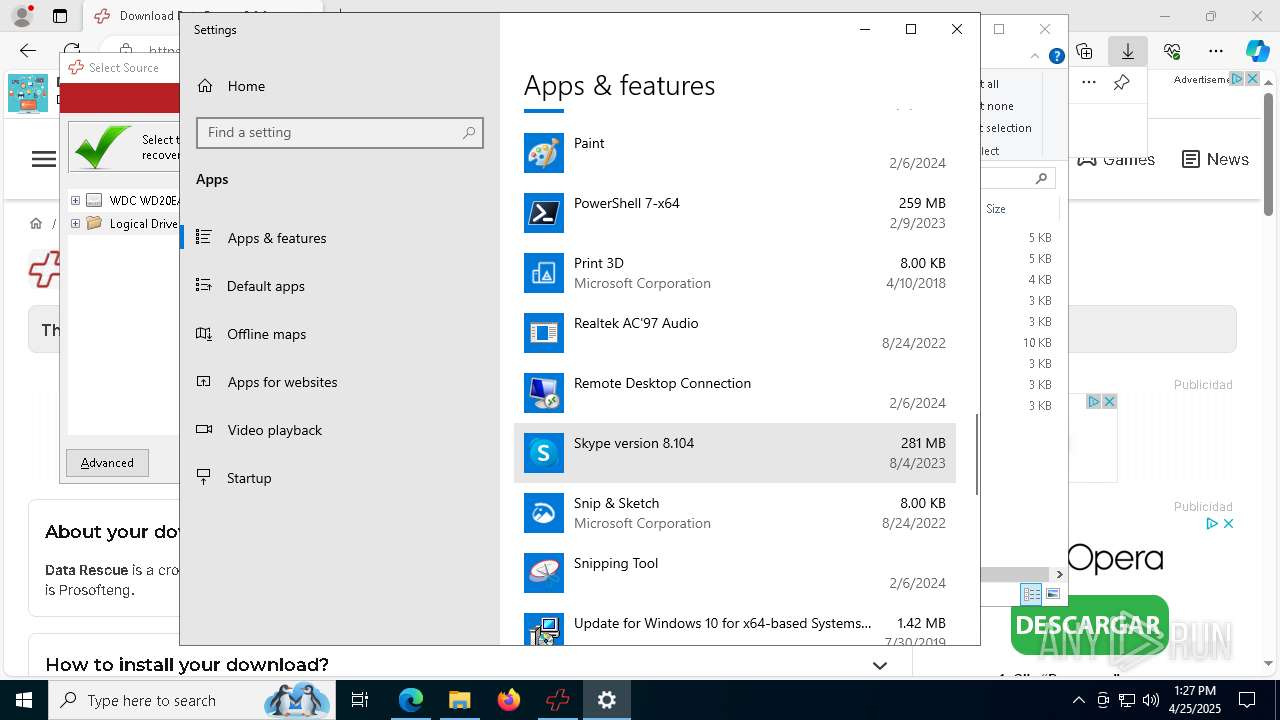1280x720 pixels.
Task: Select the PowerShell 7-x64 icon
Action: pyautogui.click(x=544, y=213)
